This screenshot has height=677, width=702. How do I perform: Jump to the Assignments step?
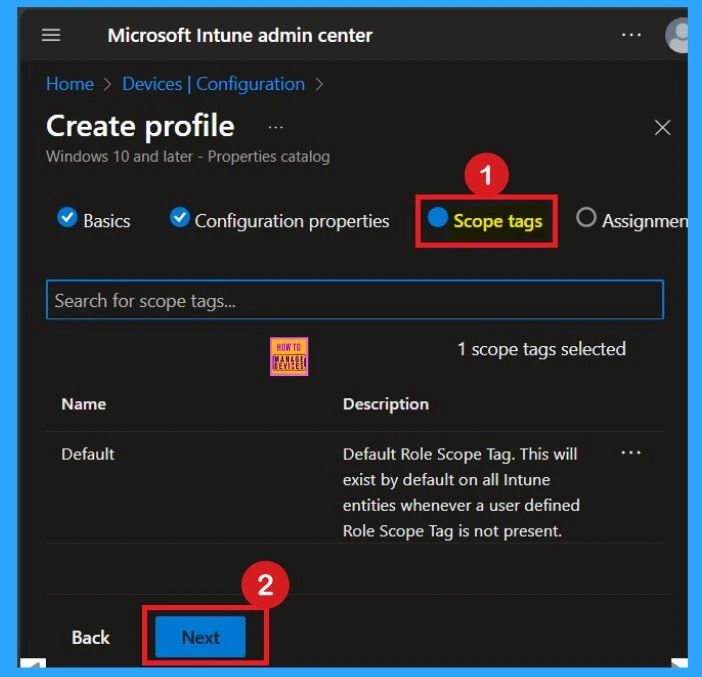pos(632,220)
